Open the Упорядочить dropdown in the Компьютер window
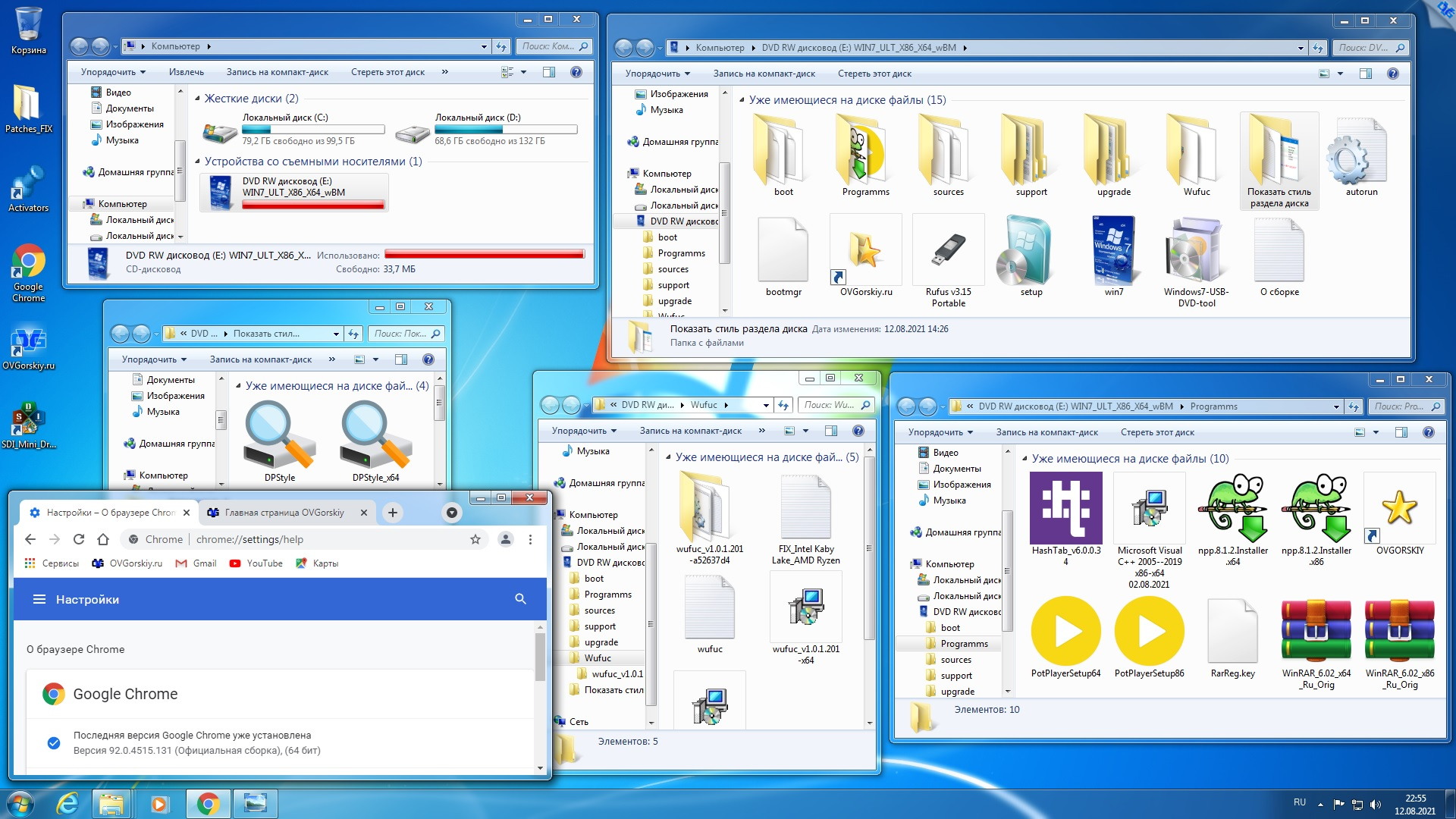 113,72
